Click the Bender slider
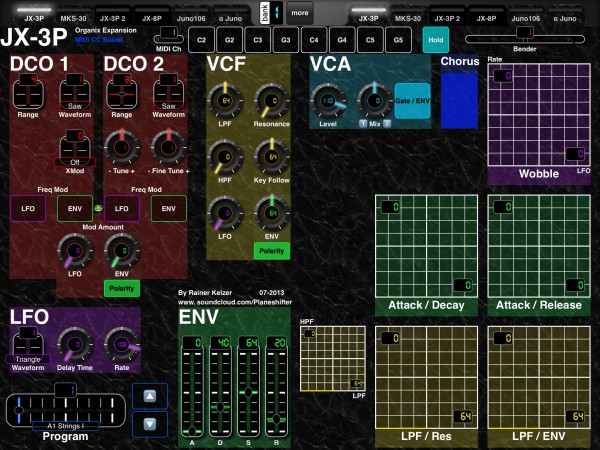This screenshot has width=600, height=450. 525,38
